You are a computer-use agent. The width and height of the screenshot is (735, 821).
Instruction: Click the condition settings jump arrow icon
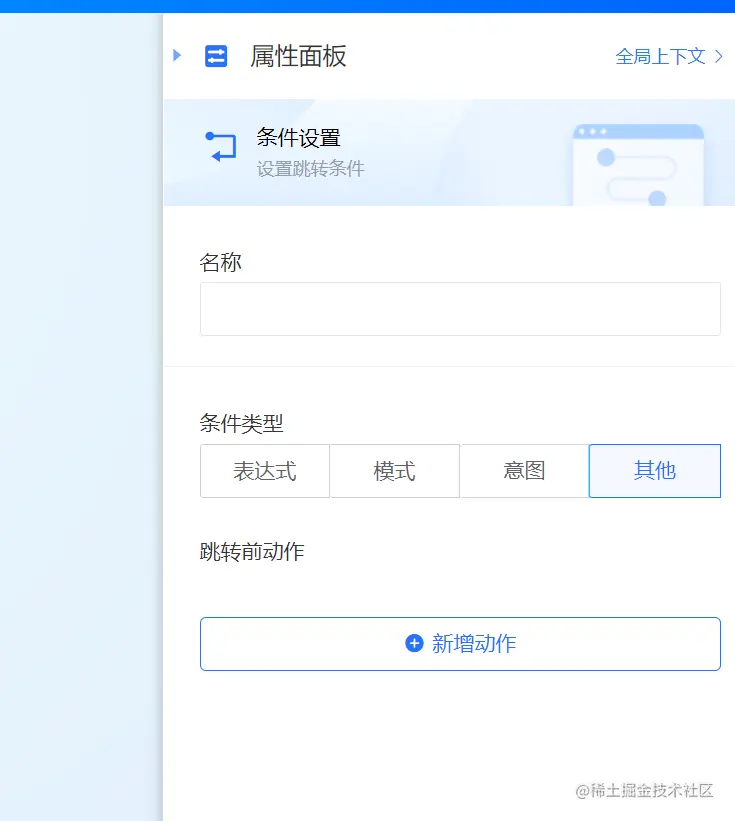221,146
